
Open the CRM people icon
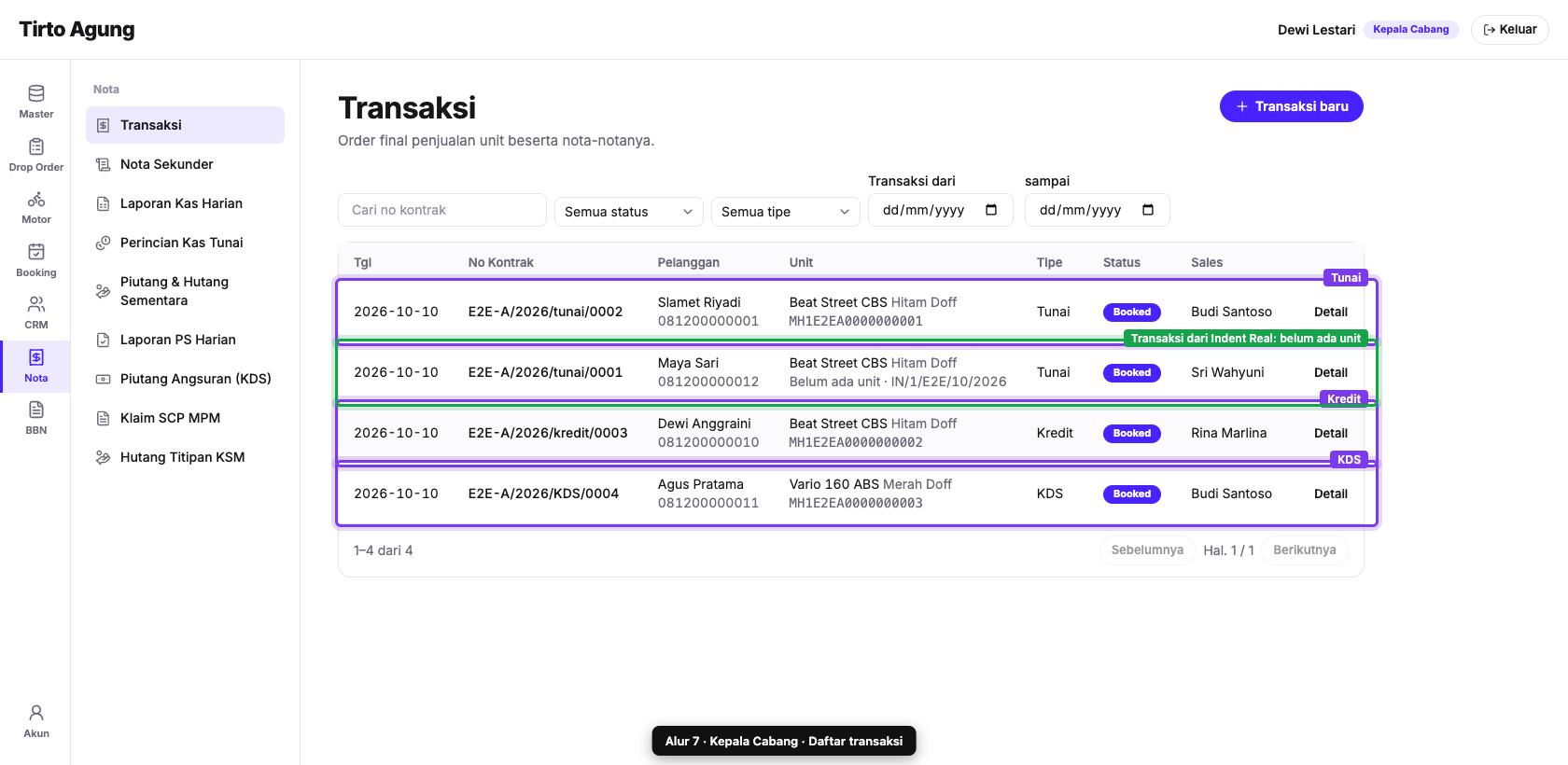click(36, 304)
